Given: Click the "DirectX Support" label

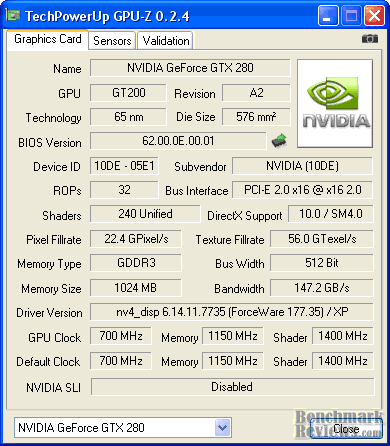Looking at the screenshot, I should click(x=245, y=216).
